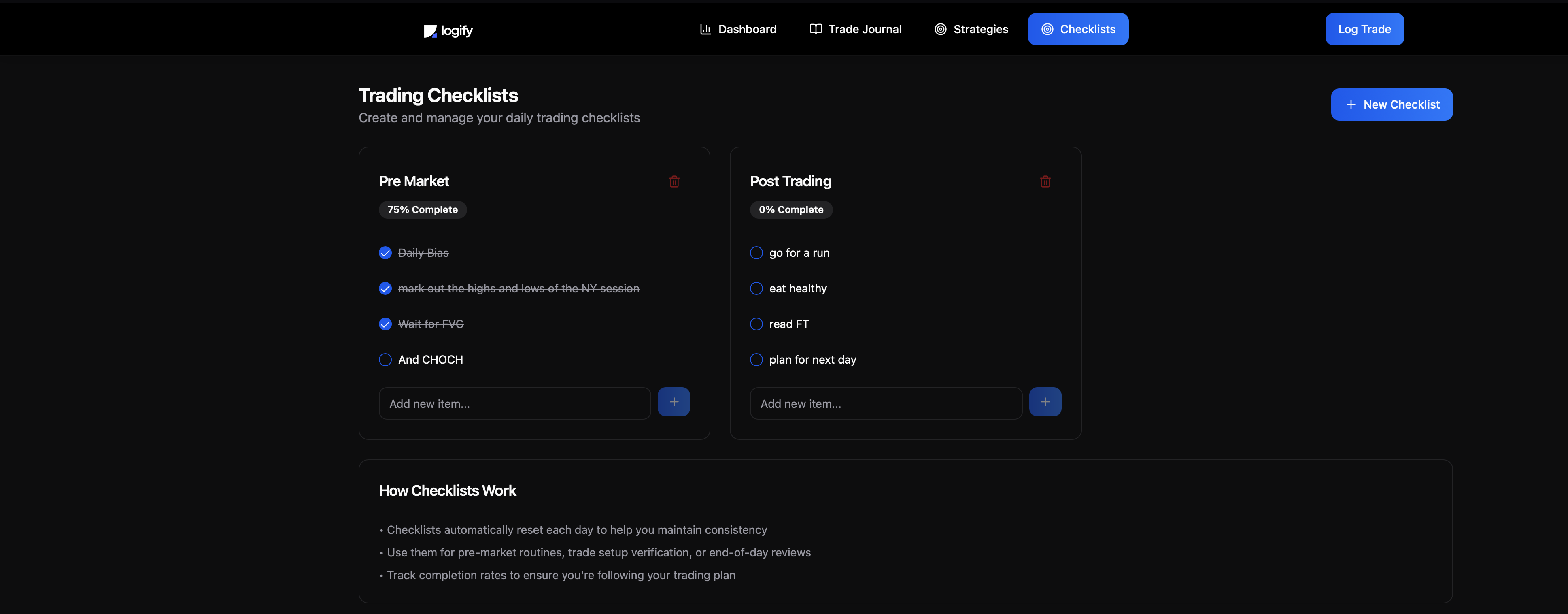Uncheck the Daily Bias item
The height and width of the screenshot is (614, 1568).
(x=385, y=253)
